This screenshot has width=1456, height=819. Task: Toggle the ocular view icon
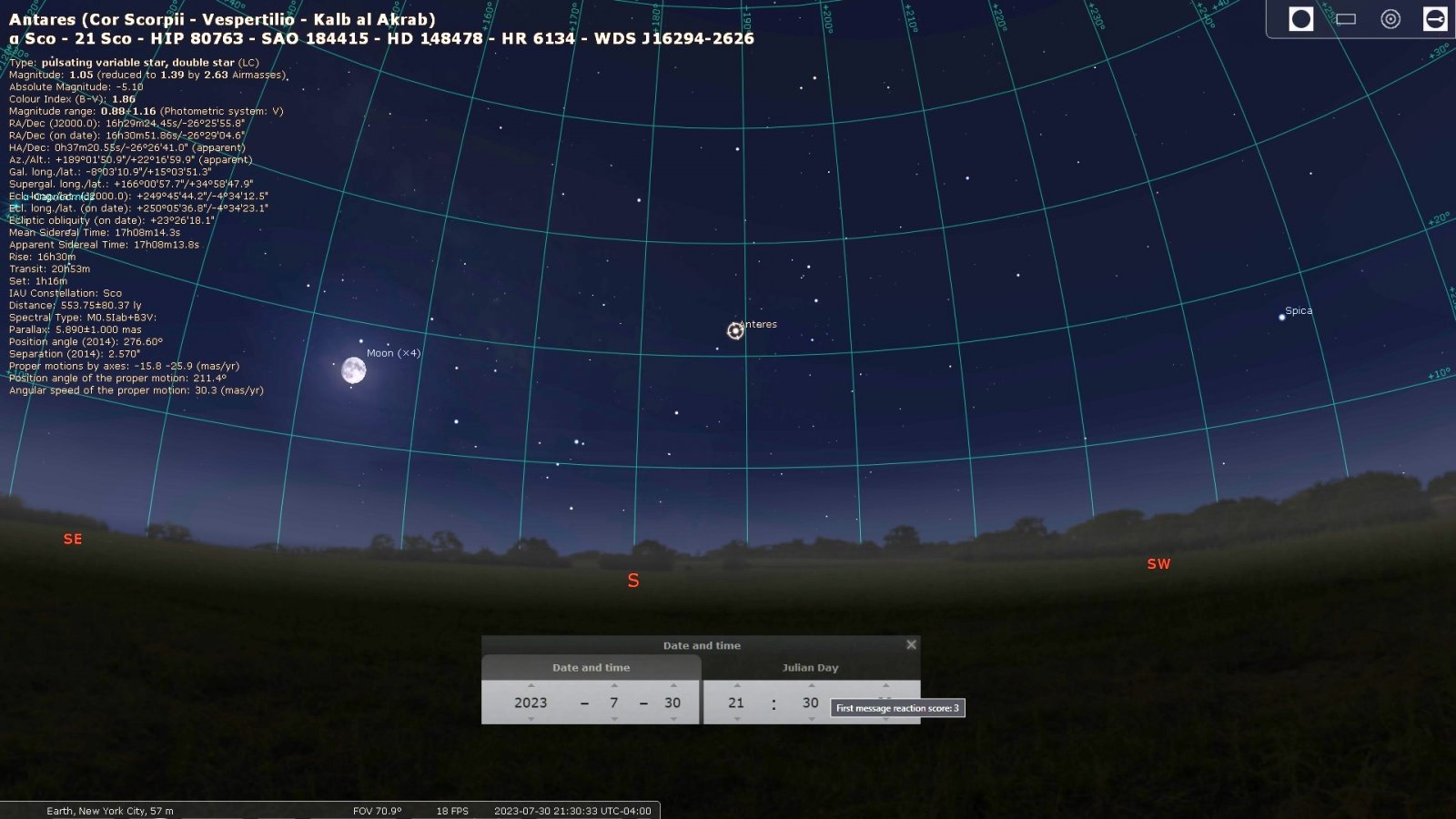(x=1301, y=19)
